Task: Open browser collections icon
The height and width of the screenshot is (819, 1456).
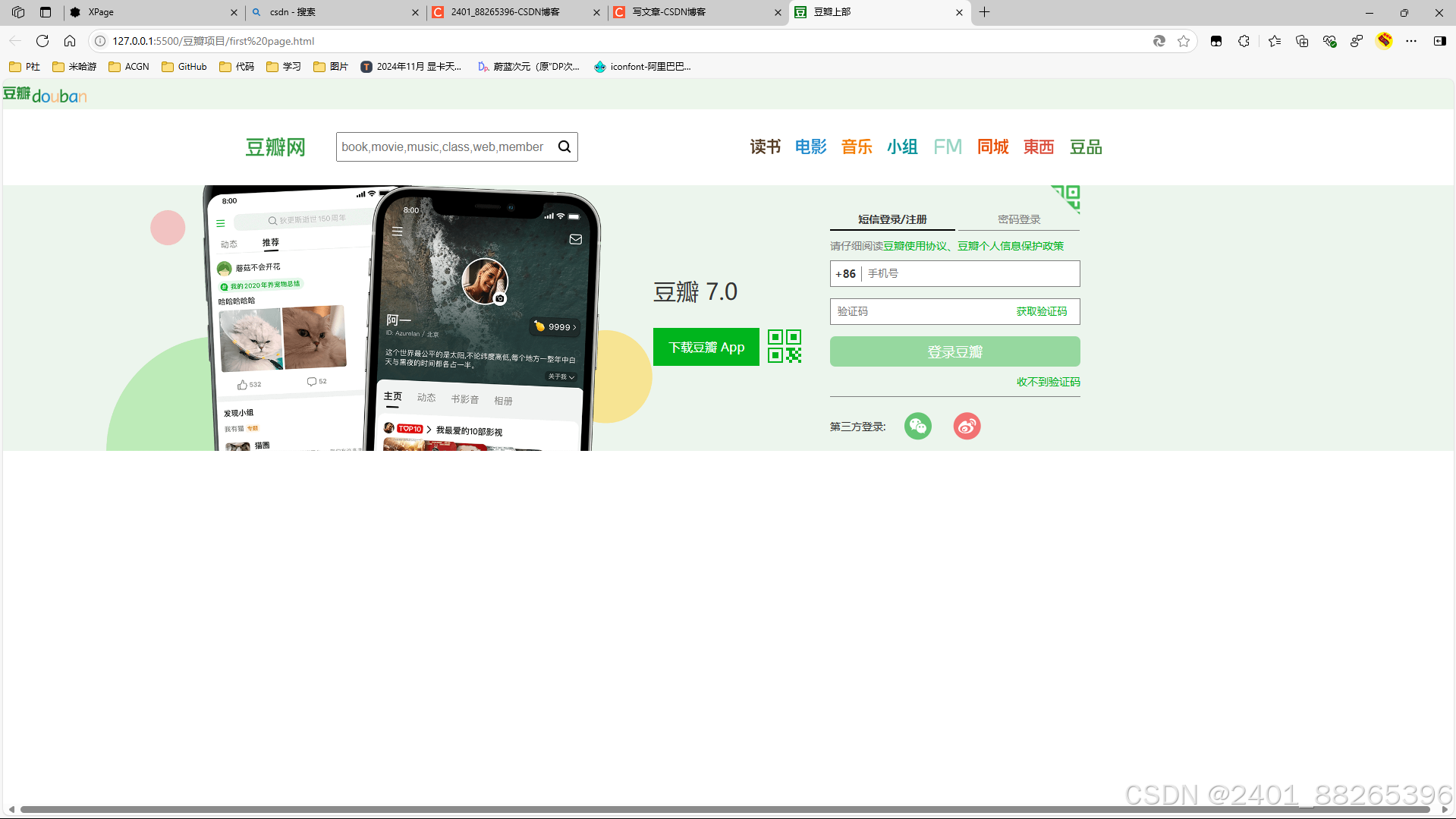Action: pos(1302,41)
